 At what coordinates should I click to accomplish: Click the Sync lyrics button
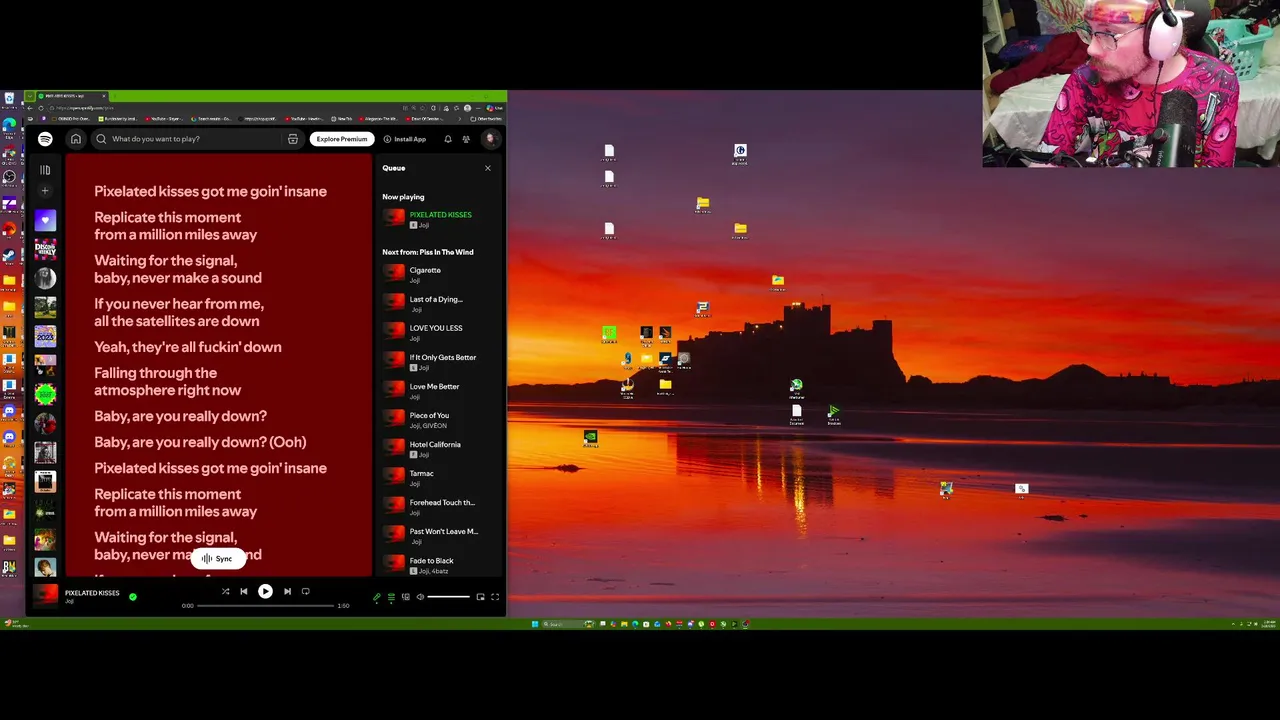[218, 559]
